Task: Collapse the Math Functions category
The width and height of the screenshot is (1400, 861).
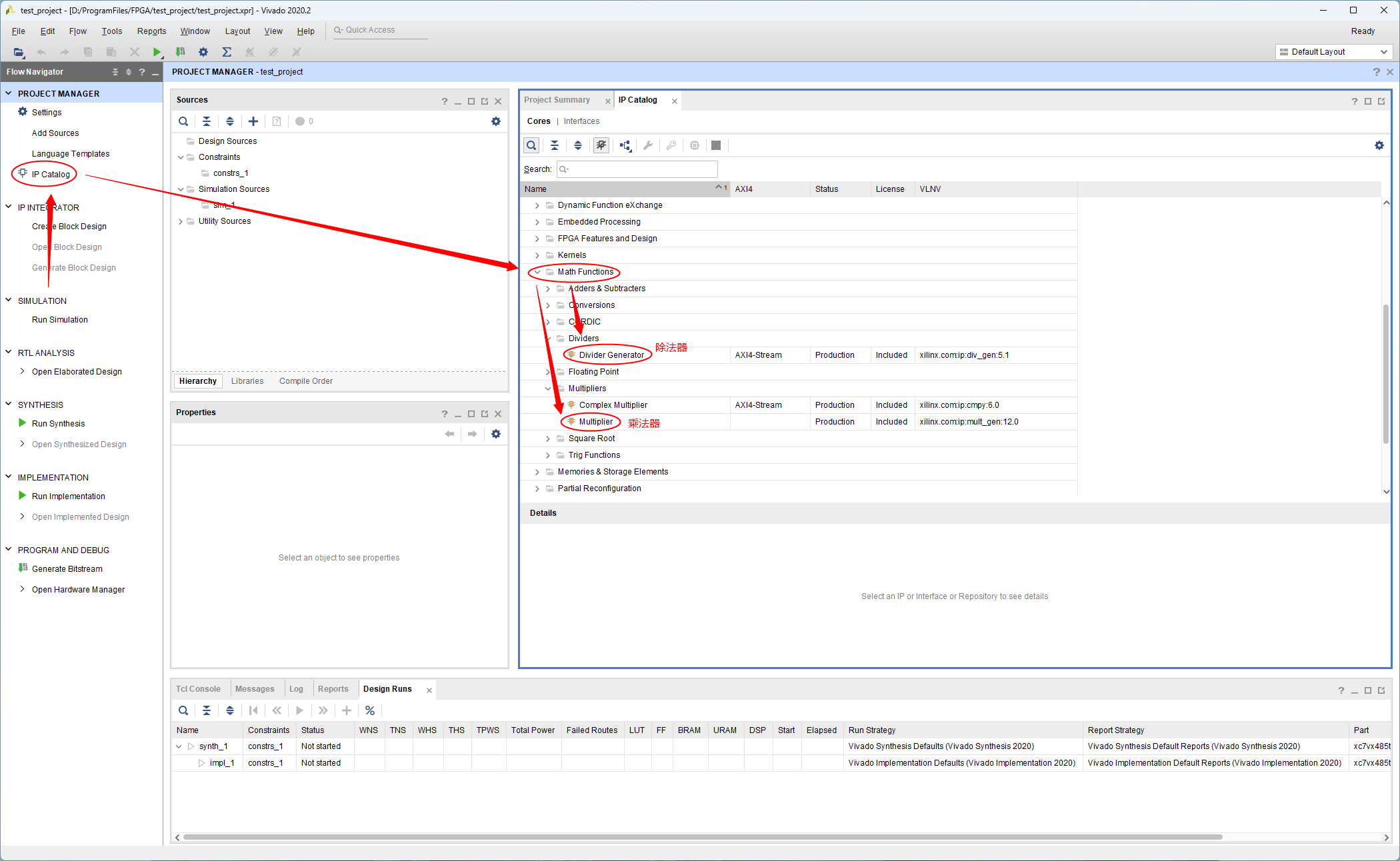Action: click(x=537, y=272)
